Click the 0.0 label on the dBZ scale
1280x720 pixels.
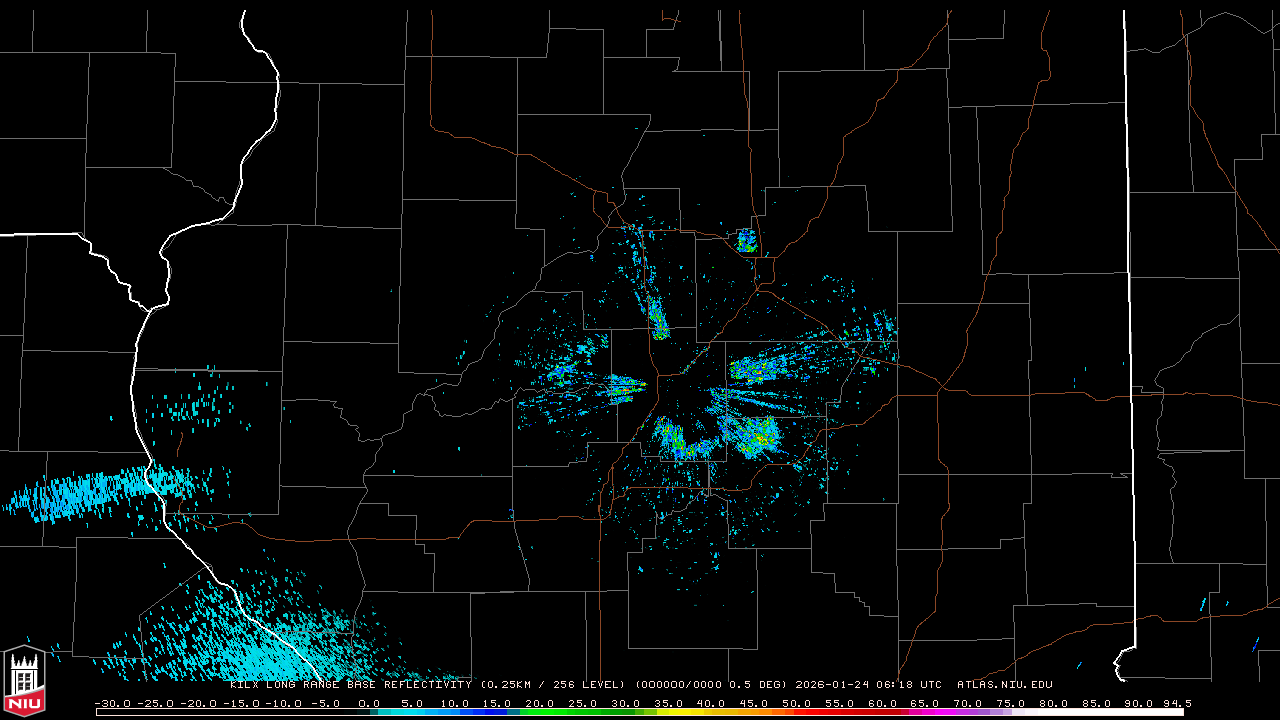(369, 703)
